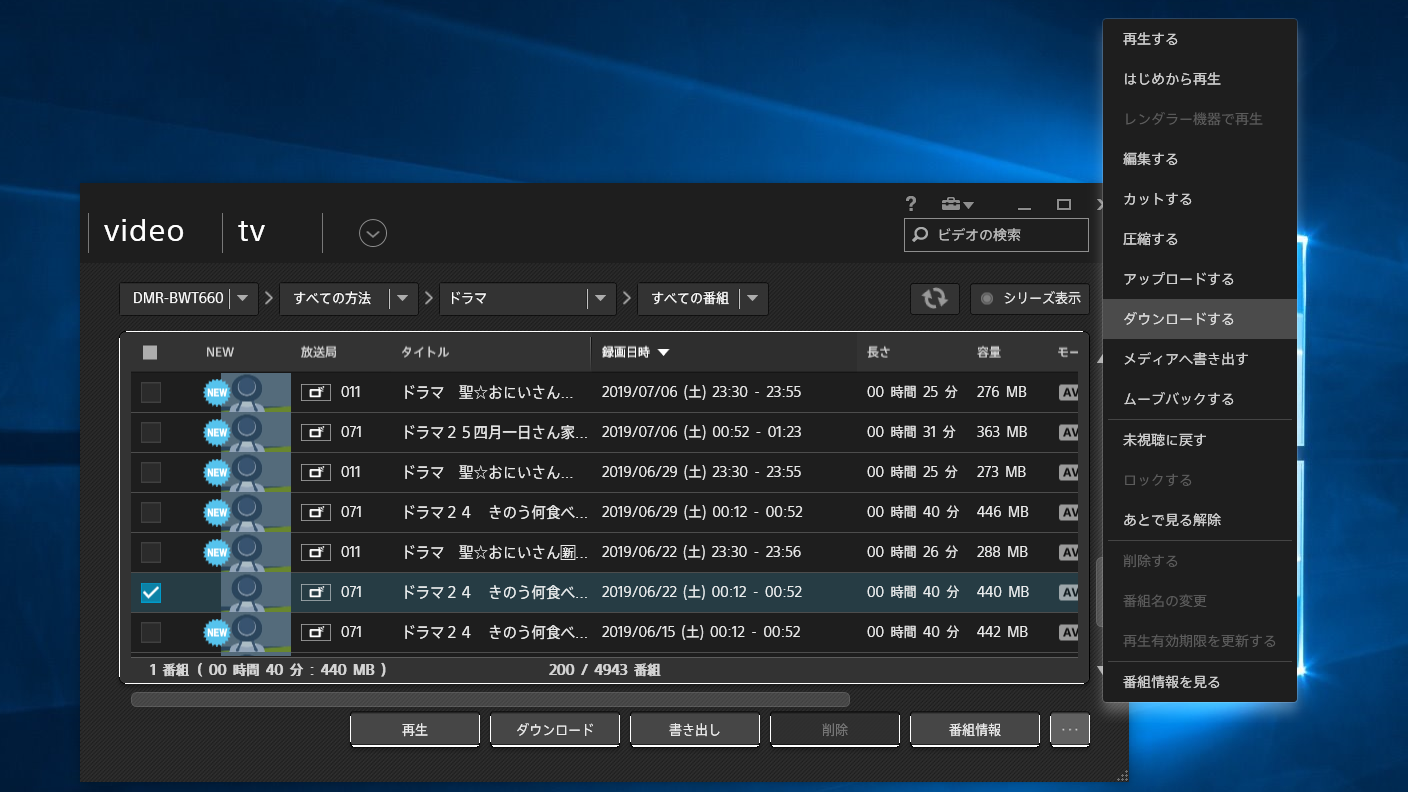
Task: Open the ドラマ genre dropdown
Action: point(600,298)
